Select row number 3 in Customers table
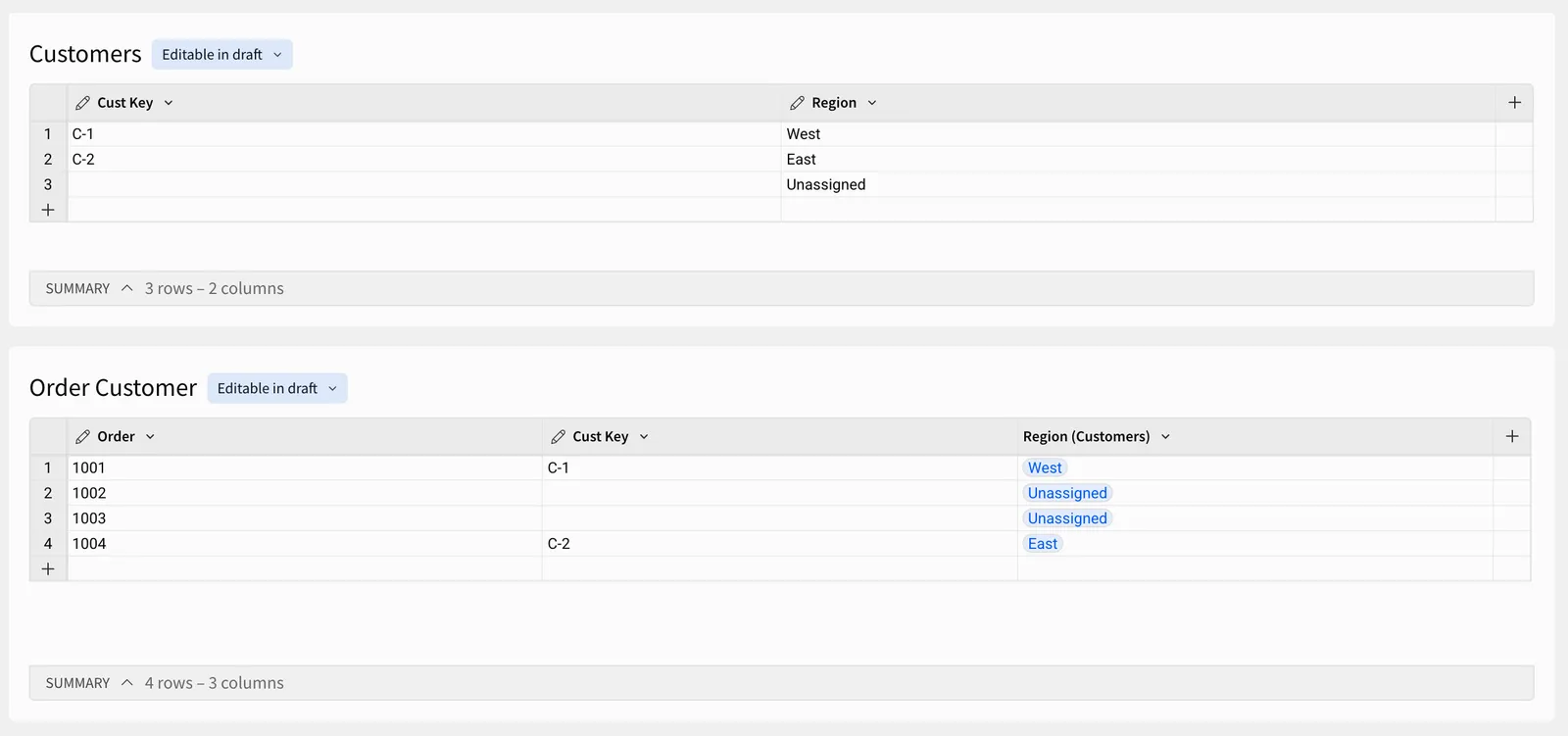The height and width of the screenshot is (736, 1568). 48,185
